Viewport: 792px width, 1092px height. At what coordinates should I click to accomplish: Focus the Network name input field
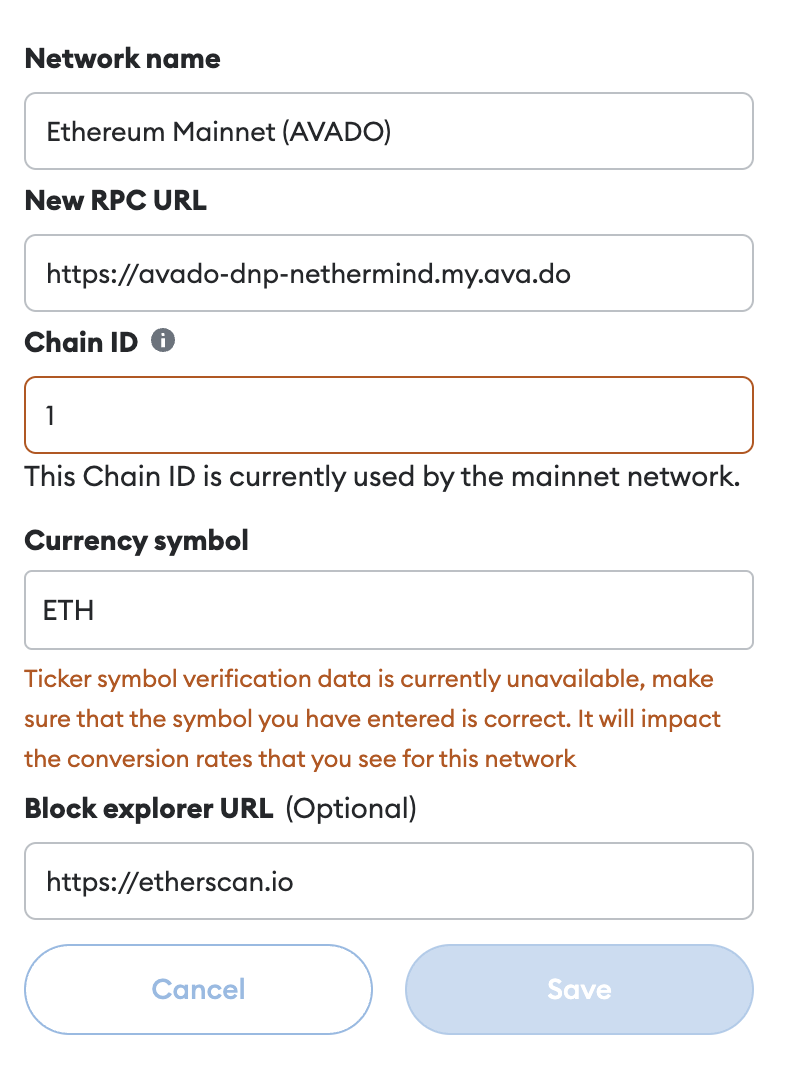coord(388,131)
